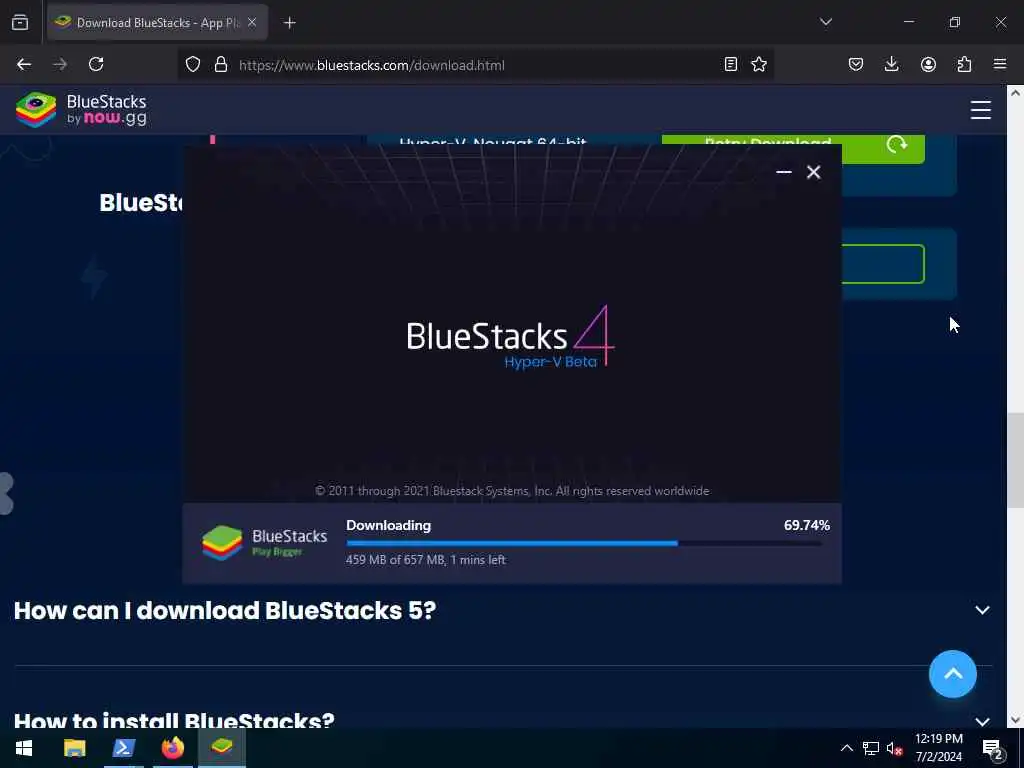Open browser extensions menu

coord(964,64)
